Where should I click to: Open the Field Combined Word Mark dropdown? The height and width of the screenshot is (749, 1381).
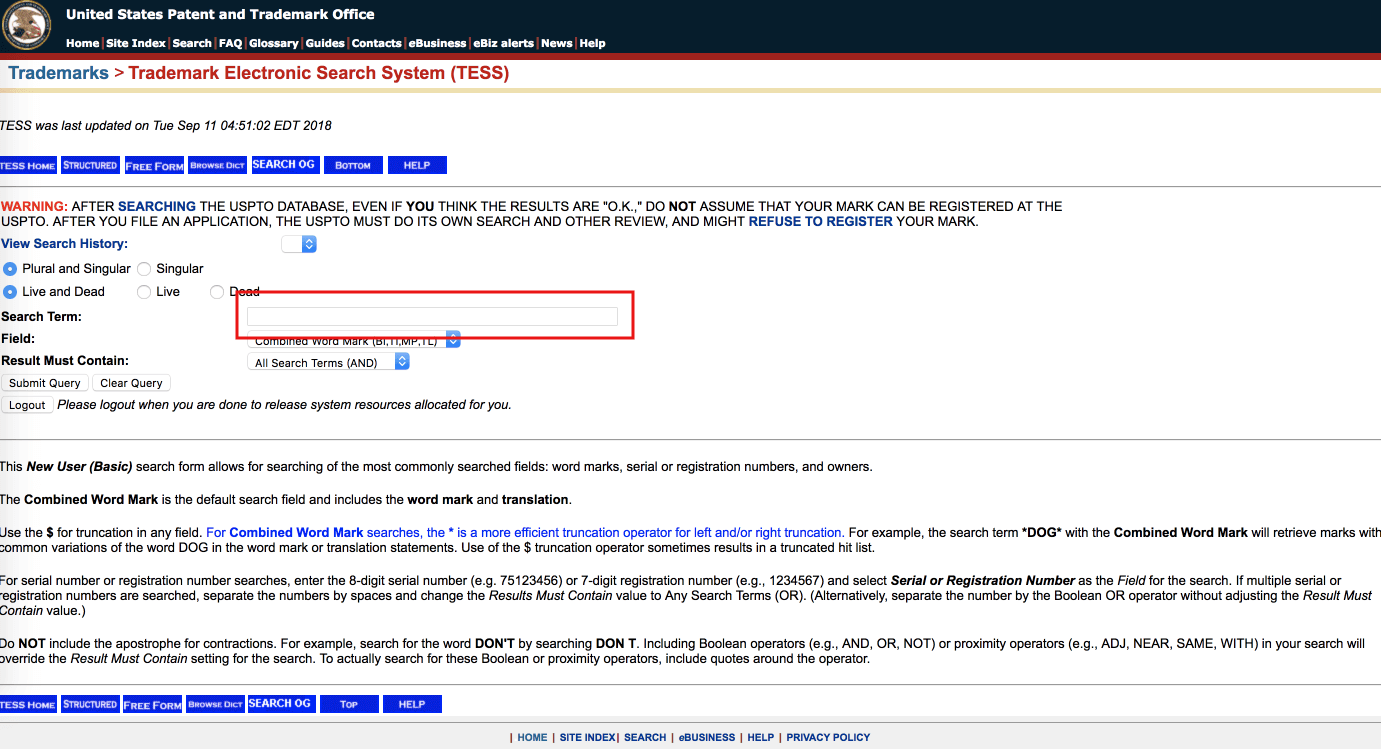(x=354, y=341)
